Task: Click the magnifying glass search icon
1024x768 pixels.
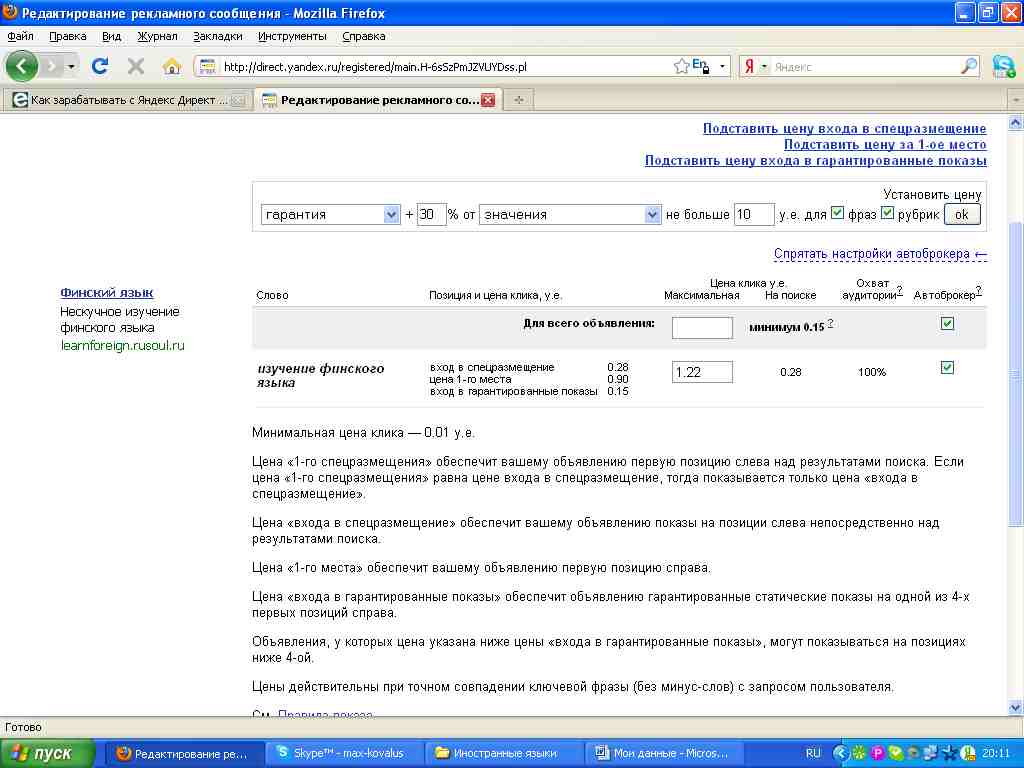Action: 969,66
